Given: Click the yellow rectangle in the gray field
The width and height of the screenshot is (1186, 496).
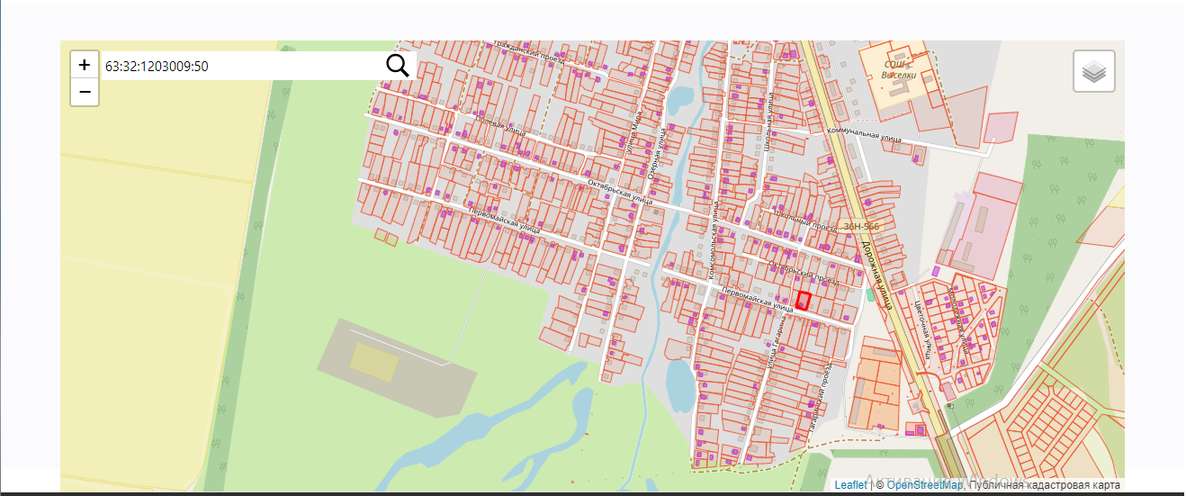Looking at the screenshot, I should (x=373, y=361).
